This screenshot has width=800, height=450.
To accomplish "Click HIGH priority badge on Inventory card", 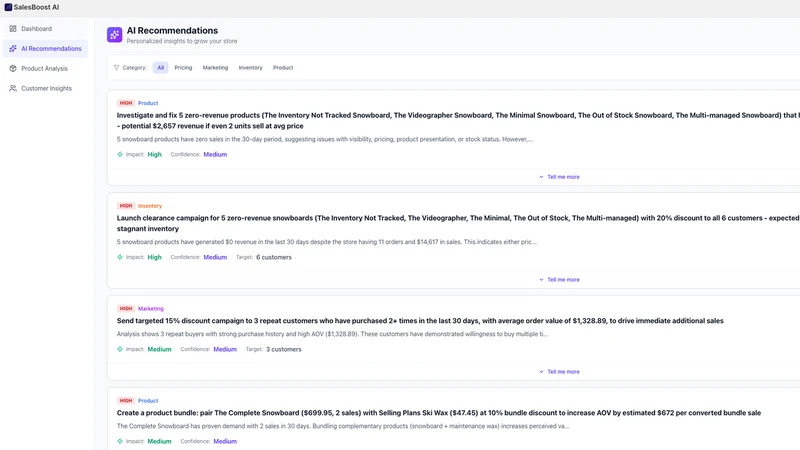I will (x=126, y=206).
